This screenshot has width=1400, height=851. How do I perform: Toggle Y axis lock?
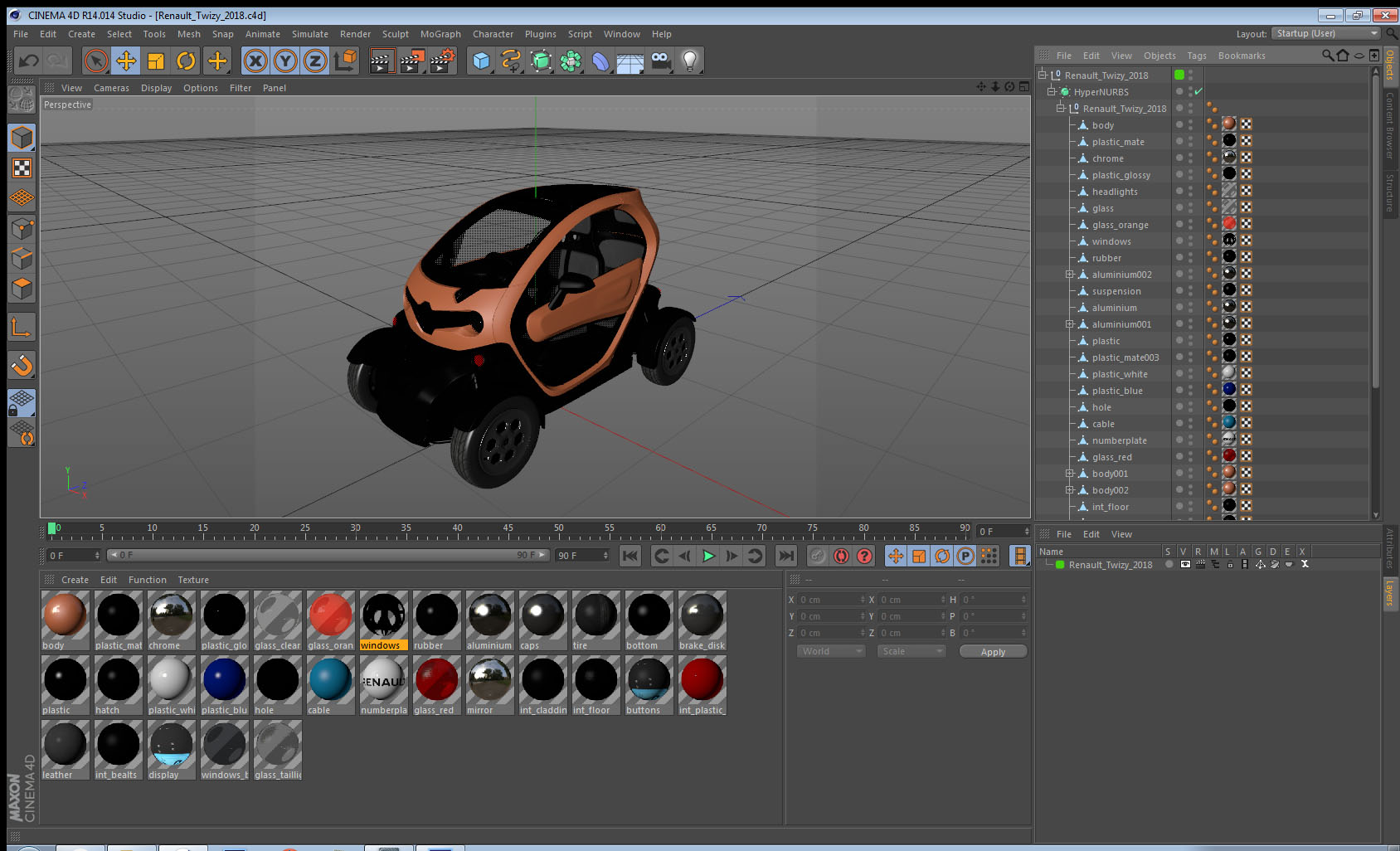pos(285,61)
